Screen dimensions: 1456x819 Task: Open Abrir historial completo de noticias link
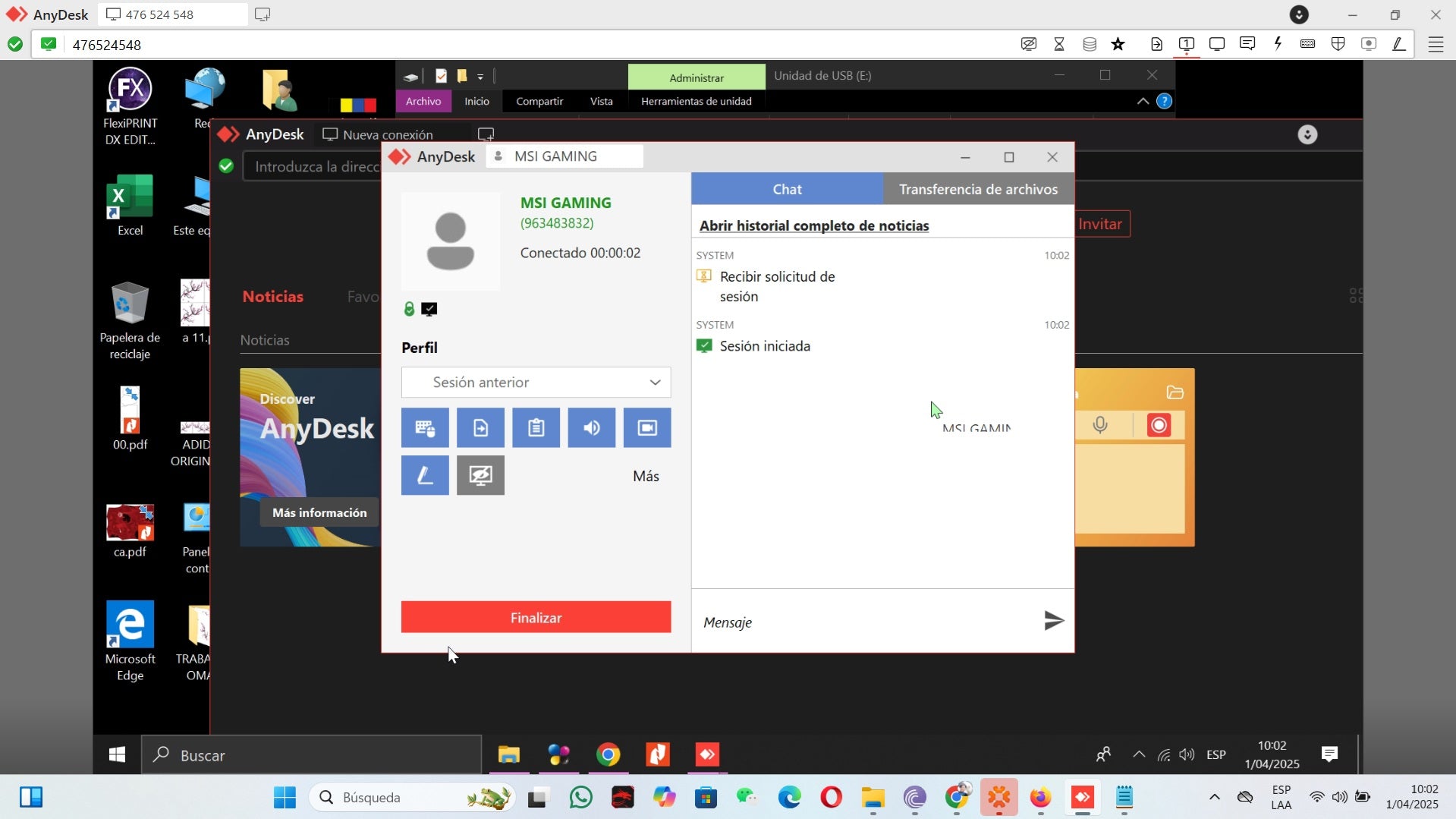pos(813,225)
